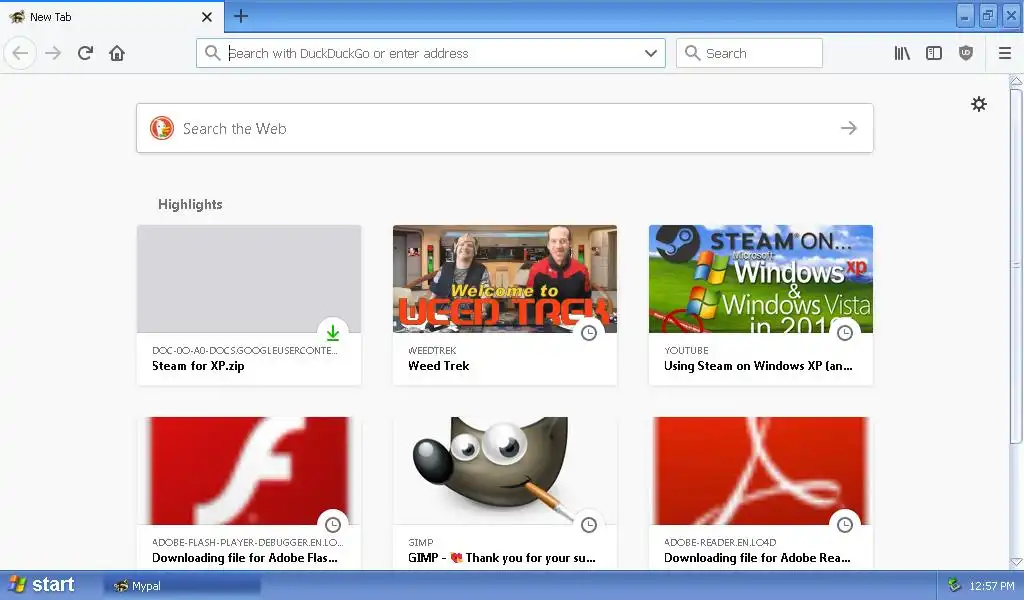Click the WEEDTREK source label
Image resolution: width=1024 pixels, height=600 pixels.
[x=432, y=351]
